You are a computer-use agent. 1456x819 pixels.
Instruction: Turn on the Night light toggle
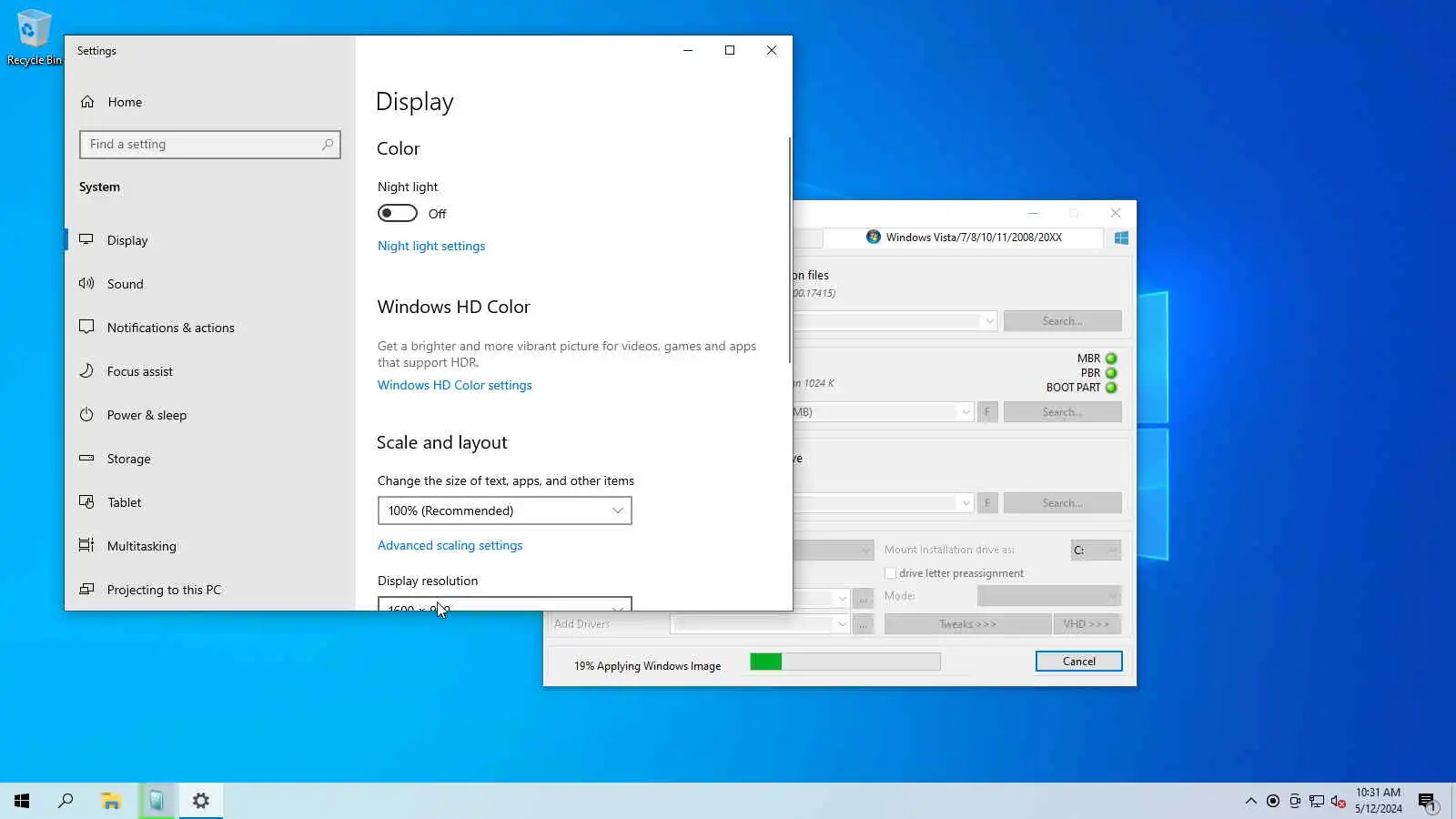pyautogui.click(x=398, y=213)
